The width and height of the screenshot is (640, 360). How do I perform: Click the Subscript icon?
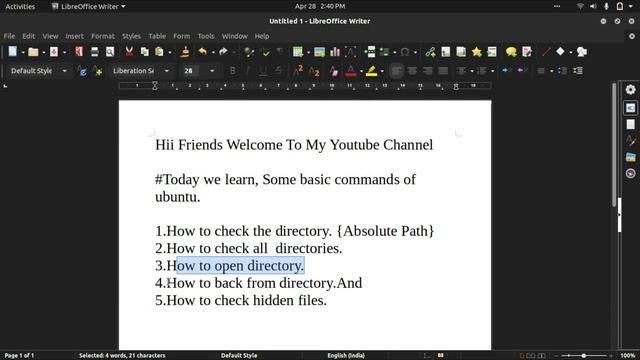pos(313,71)
